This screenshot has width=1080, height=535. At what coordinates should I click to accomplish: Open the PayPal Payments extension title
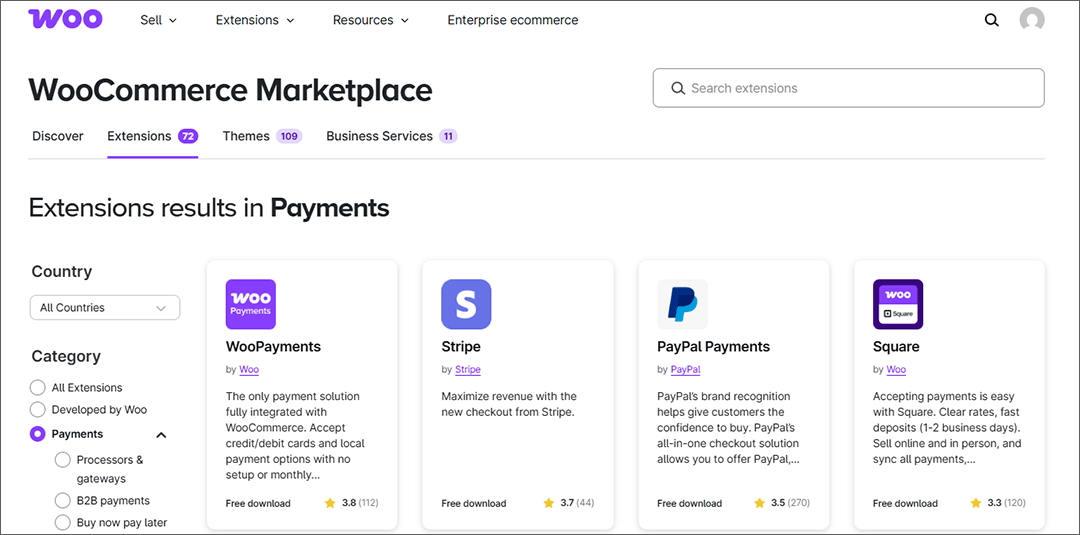pyautogui.click(x=714, y=346)
